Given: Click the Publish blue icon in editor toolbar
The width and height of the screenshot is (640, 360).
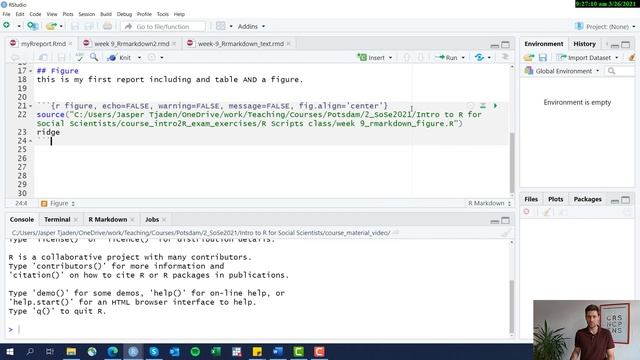Looking at the screenshot, I should [x=479, y=58].
